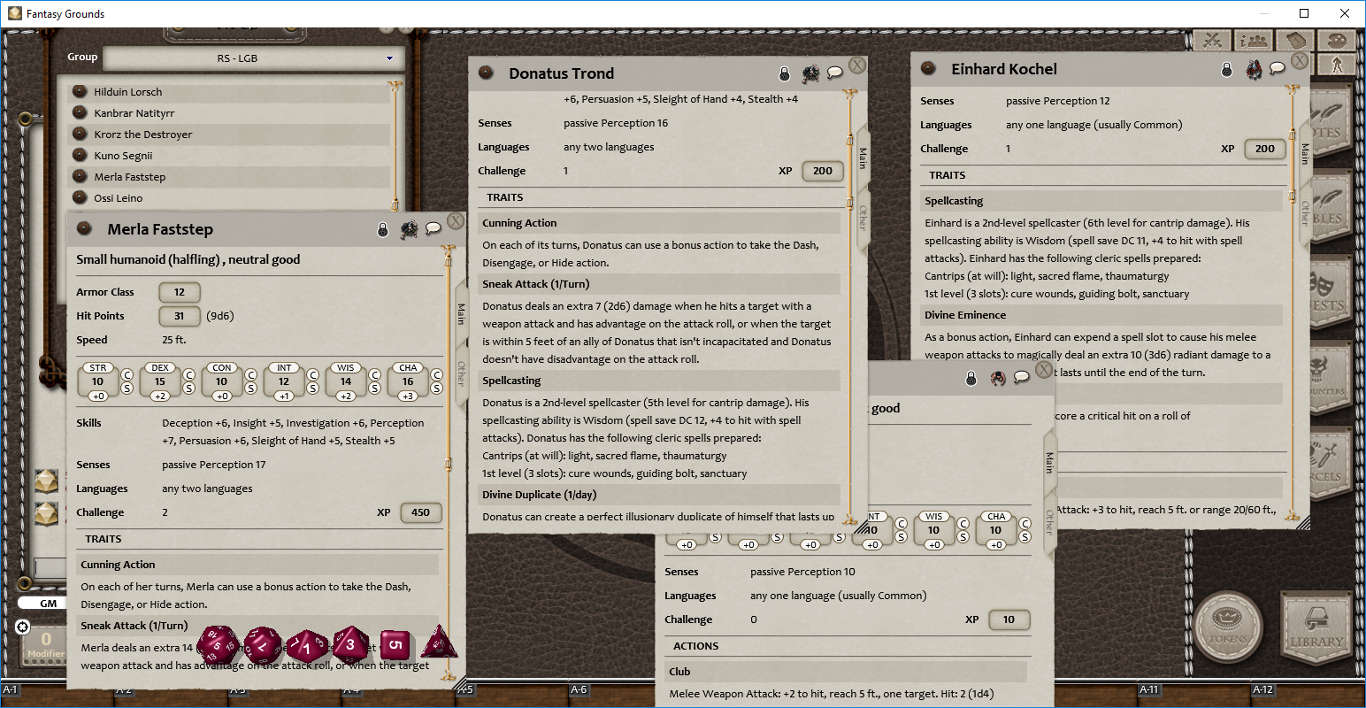Screen dimensions: 1366x708
Task: Click the map image icon in the top toolbar
Action: coord(1294,40)
